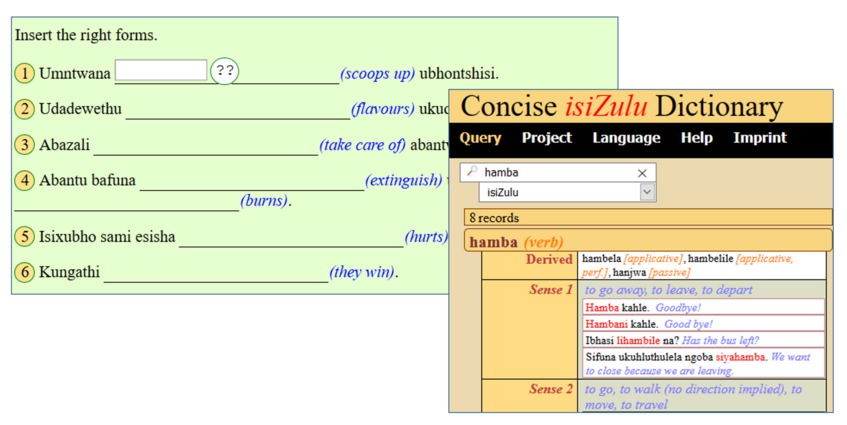Click the blank line after Udadewethu
Image resolution: width=847 pixels, height=425 pixels.
pyautogui.click(x=238, y=111)
